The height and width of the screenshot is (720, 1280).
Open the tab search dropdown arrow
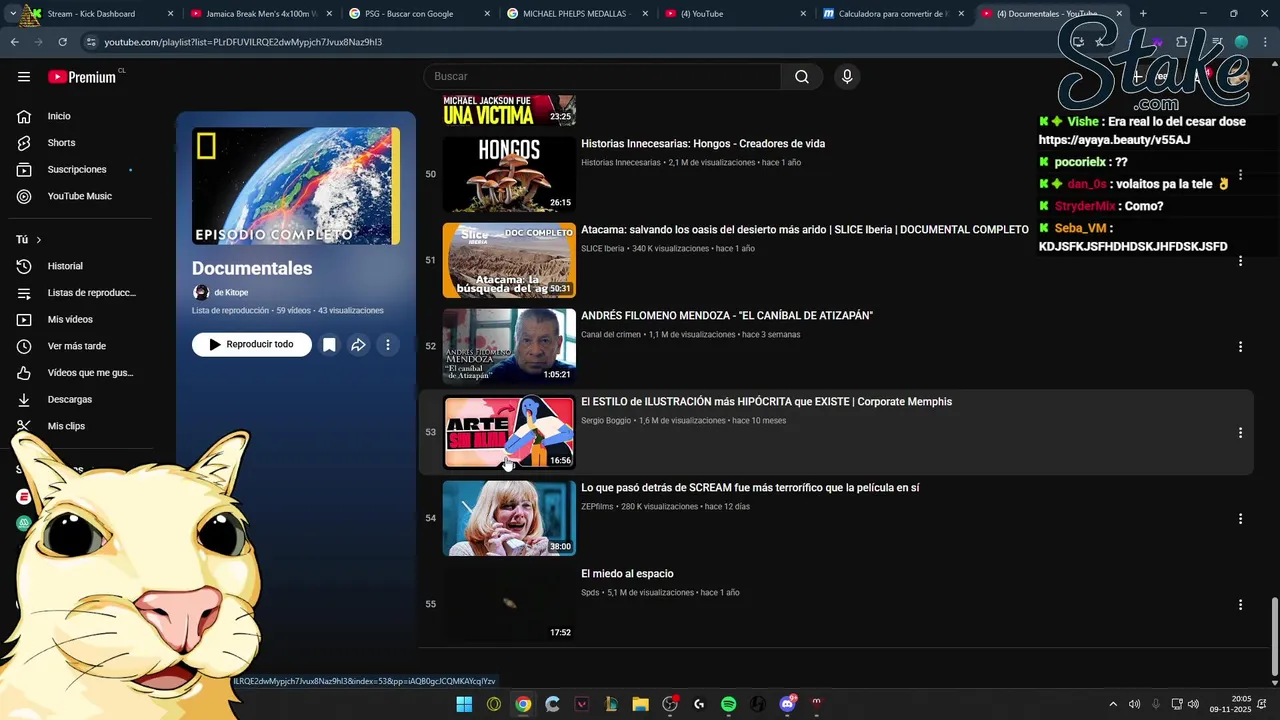(11, 14)
